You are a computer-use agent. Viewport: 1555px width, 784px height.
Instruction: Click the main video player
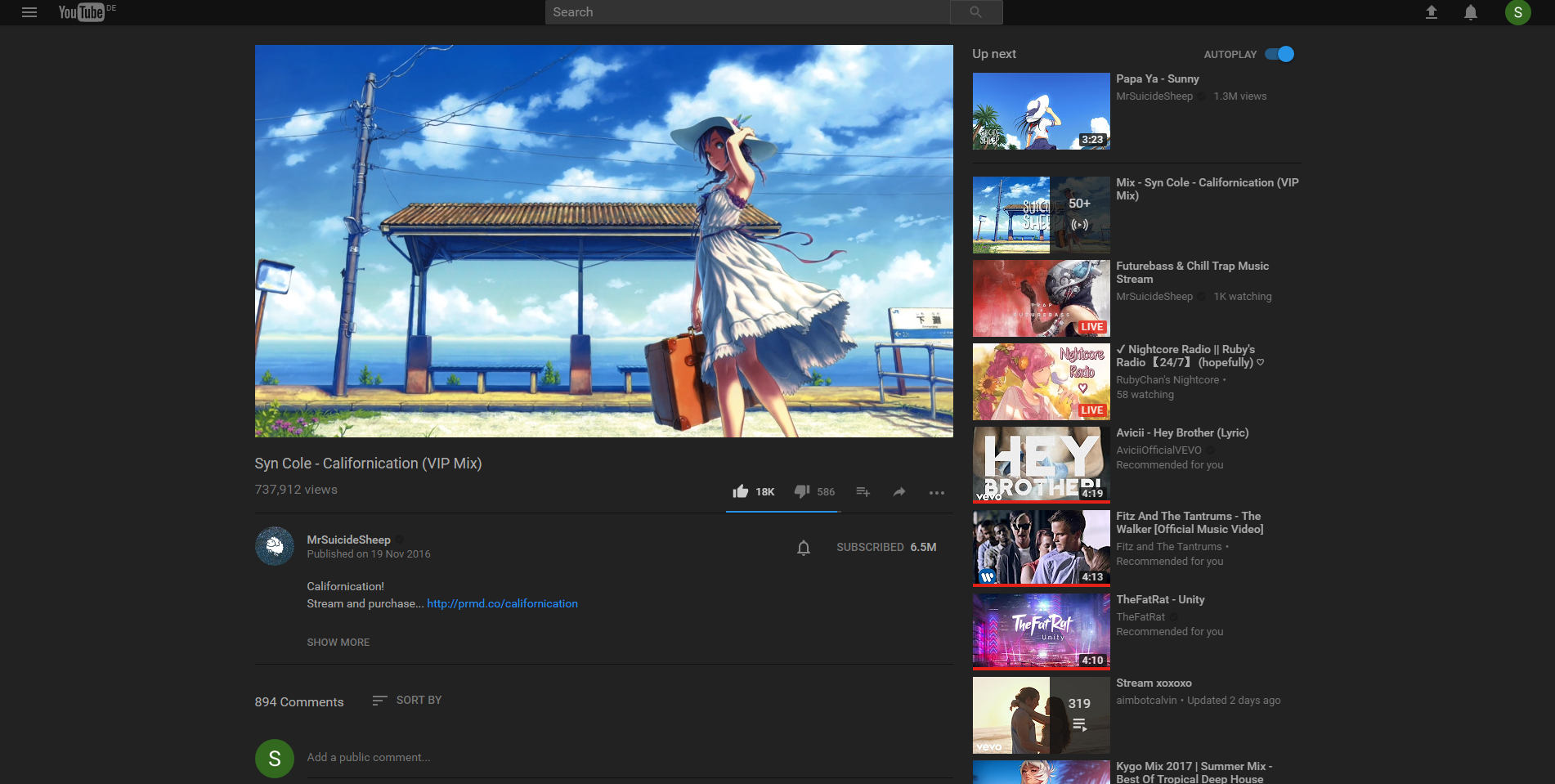point(604,241)
